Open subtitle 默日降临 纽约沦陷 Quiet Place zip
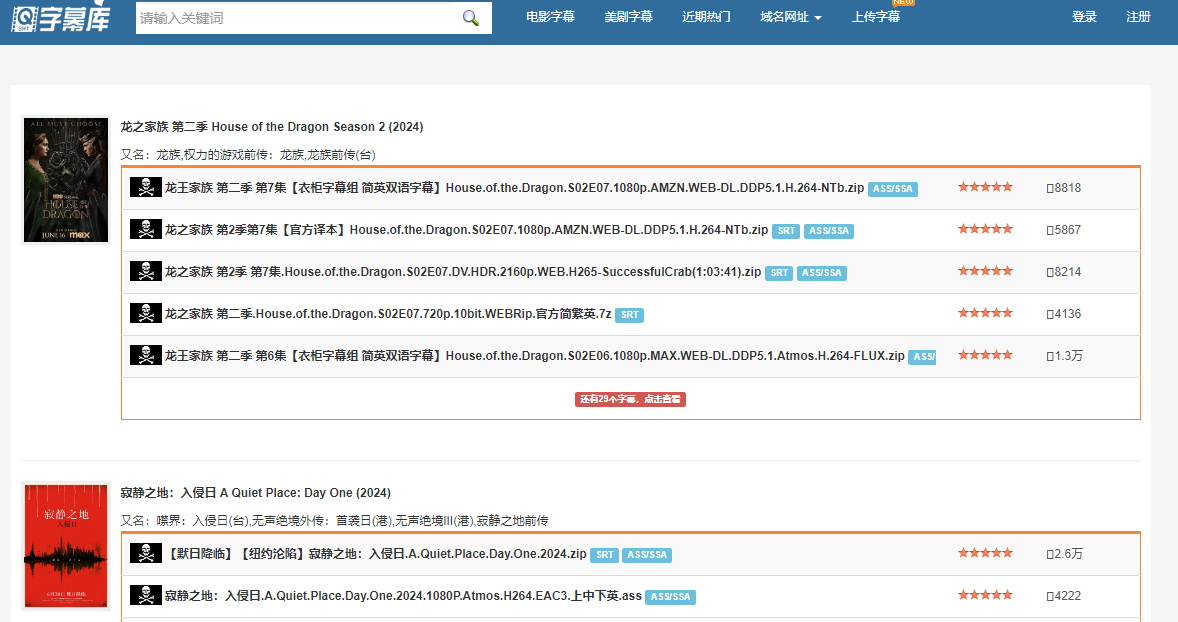The height and width of the screenshot is (622, 1178). tap(376, 554)
